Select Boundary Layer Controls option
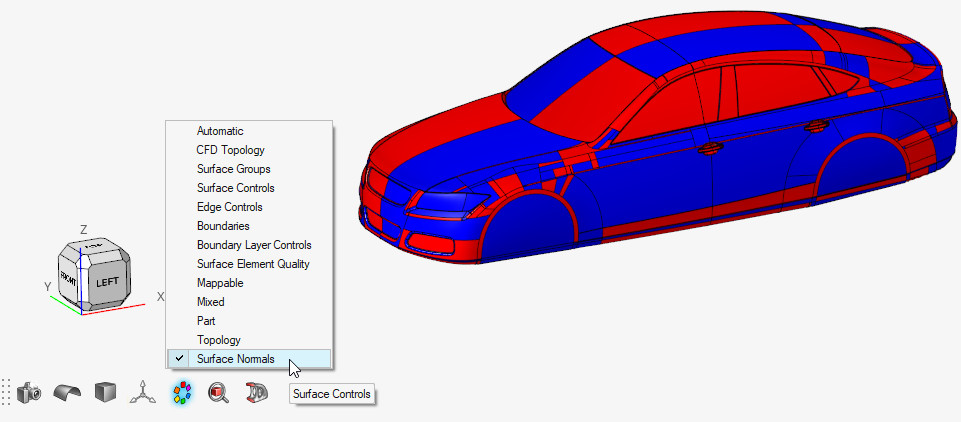Screen dimensions: 961x422 tap(254, 245)
